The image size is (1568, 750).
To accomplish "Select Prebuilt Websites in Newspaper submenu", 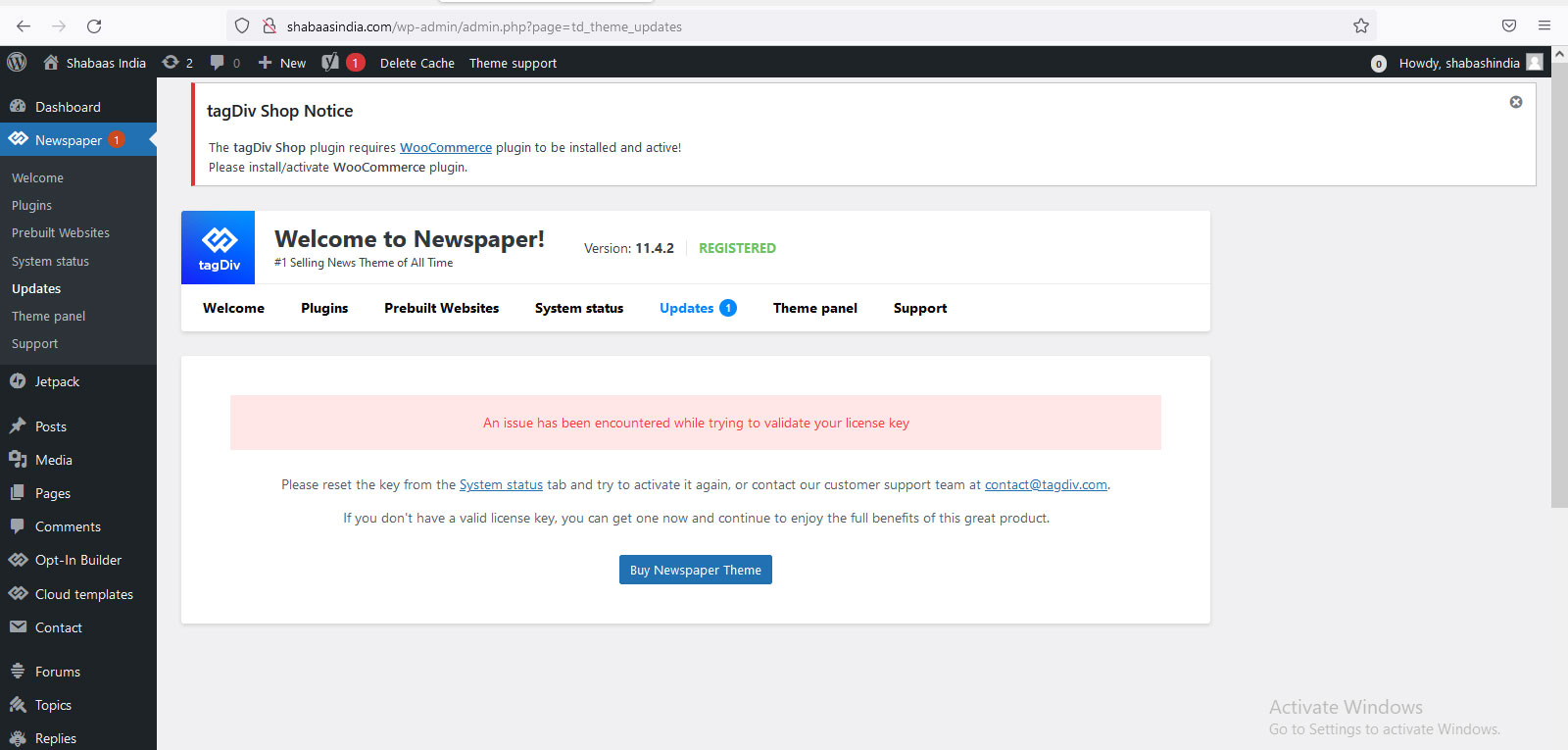I will (x=61, y=232).
